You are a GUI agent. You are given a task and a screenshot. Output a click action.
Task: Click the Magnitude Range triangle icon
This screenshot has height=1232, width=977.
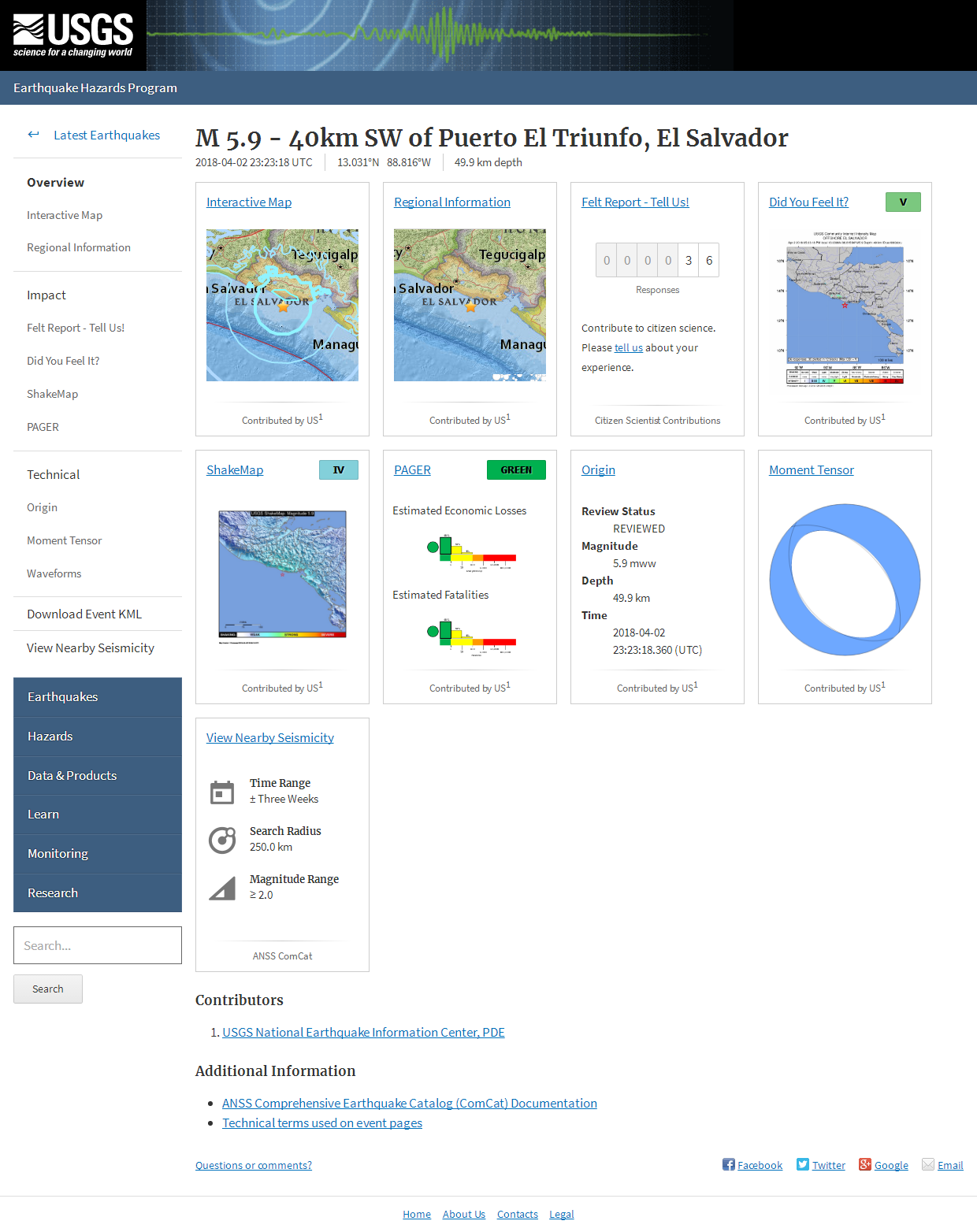222,888
